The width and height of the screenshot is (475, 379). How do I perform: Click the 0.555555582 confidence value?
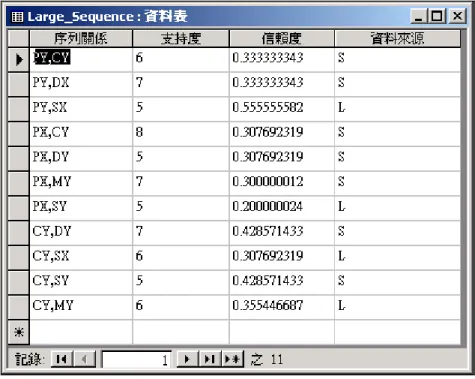pyautogui.click(x=282, y=109)
